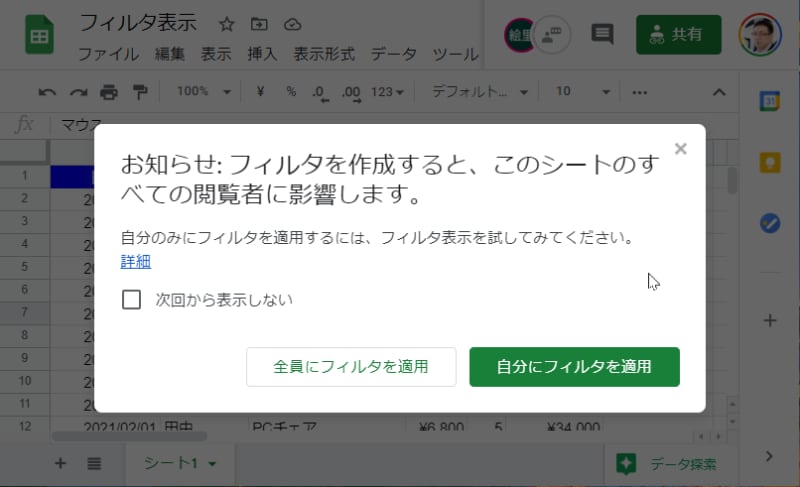
Task: Select the paint format tool
Action: [x=139, y=92]
